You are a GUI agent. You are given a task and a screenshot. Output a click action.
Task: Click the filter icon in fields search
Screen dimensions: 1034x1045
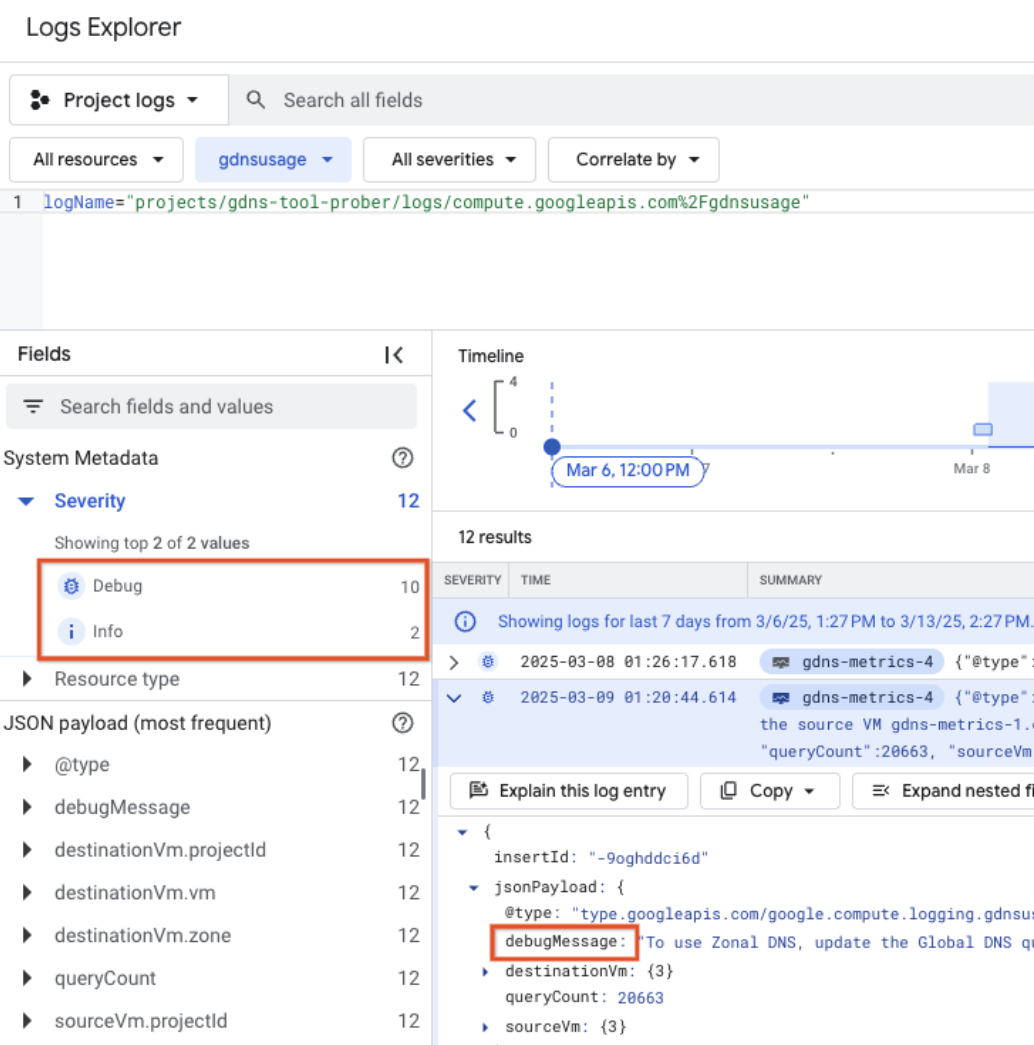[33, 407]
